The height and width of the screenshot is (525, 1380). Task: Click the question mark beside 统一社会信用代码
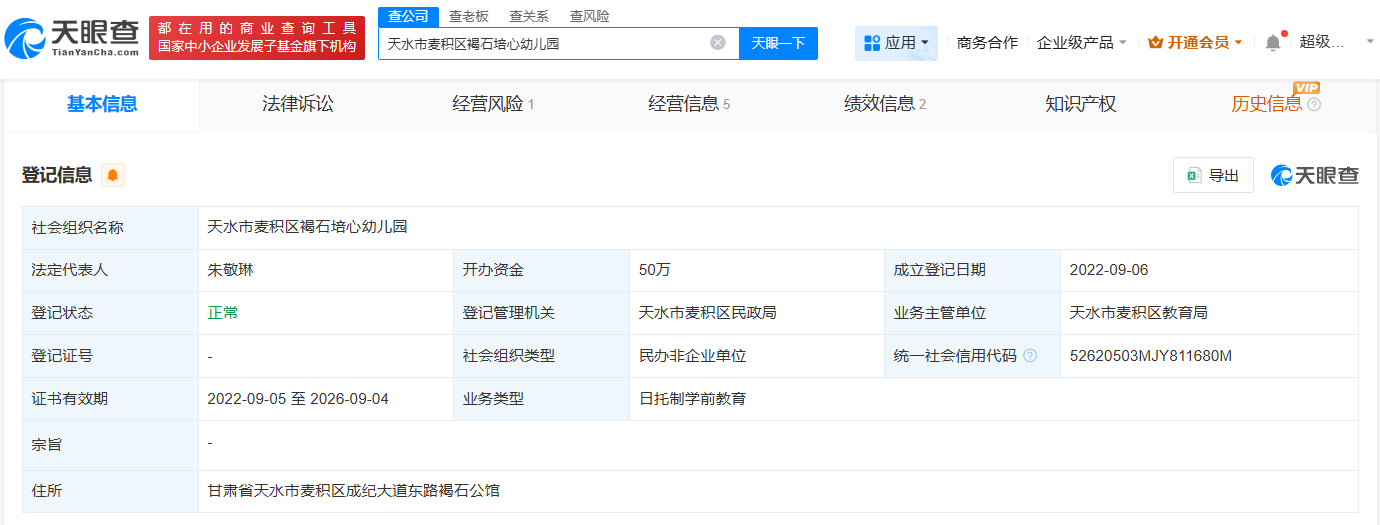tap(1030, 356)
